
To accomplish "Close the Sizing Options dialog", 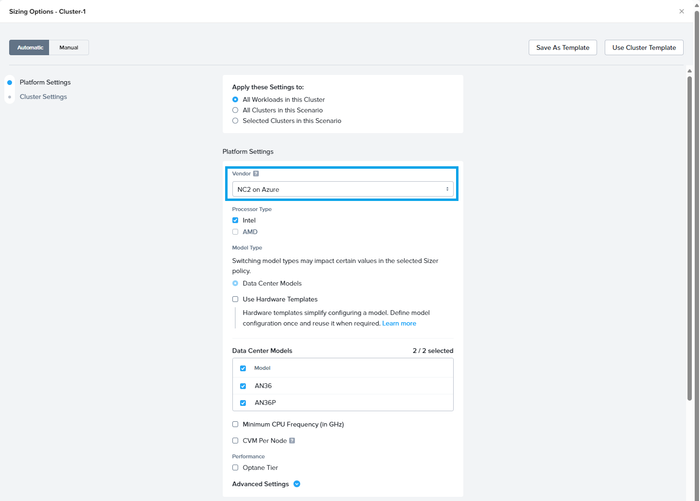I will 681,12.
